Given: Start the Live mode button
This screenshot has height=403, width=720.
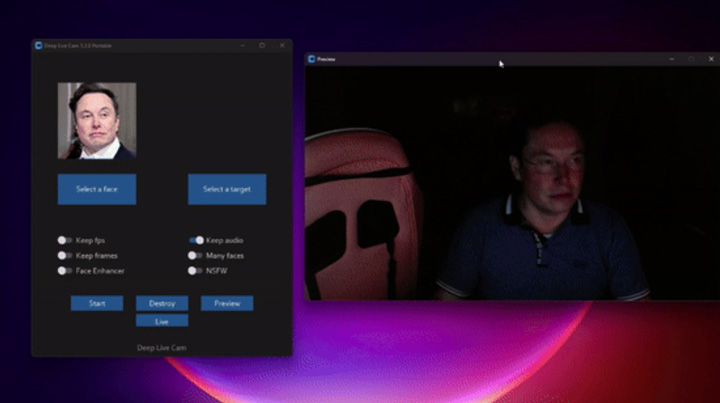Looking at the screenshot, I should pyautogui.click(x=162, y=321).
